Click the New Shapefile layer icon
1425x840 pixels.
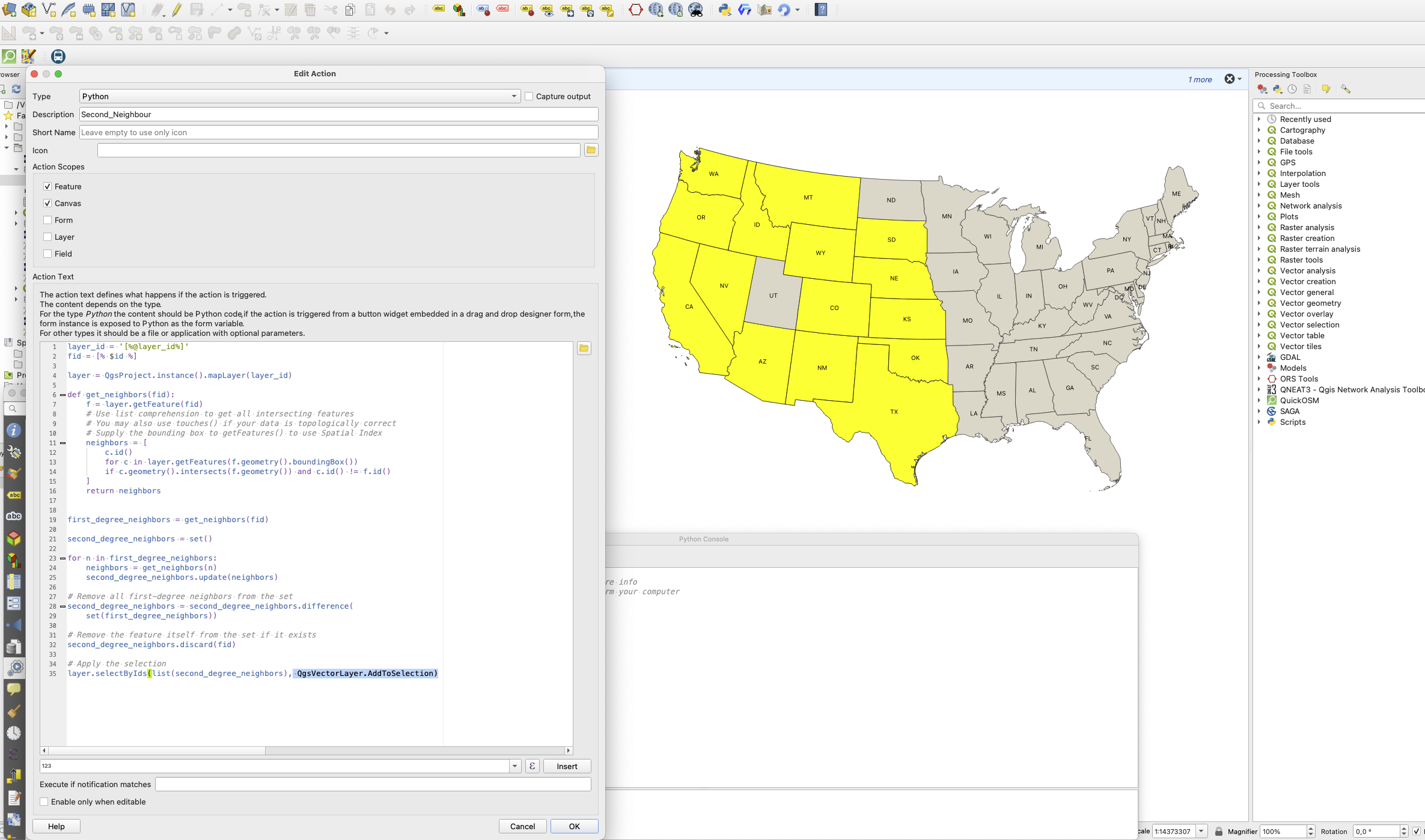pos(49,10)
